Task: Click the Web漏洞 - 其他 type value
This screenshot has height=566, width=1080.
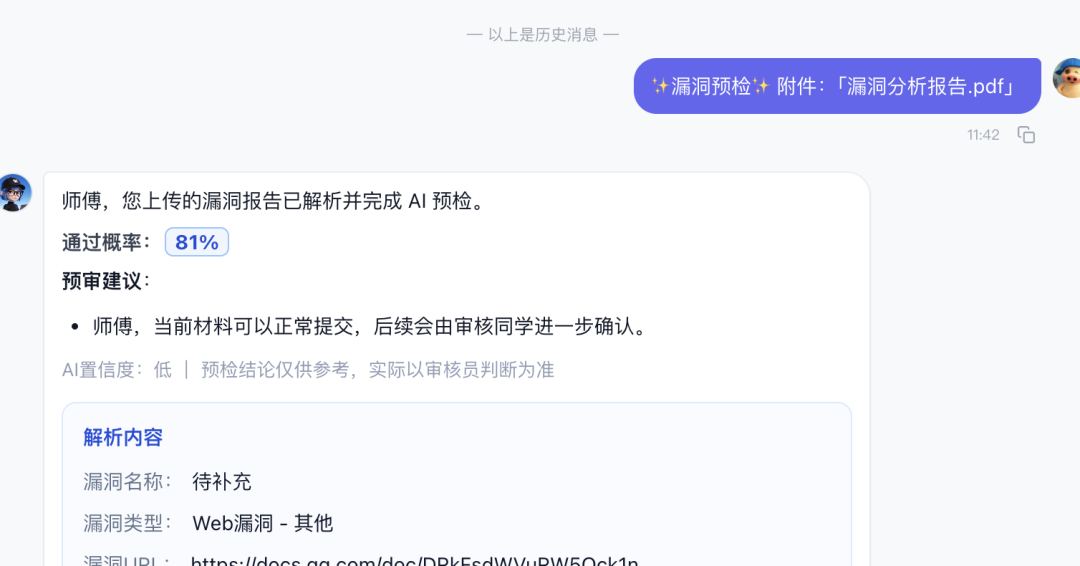Action: pyautogui.click(x=262, y=523)
